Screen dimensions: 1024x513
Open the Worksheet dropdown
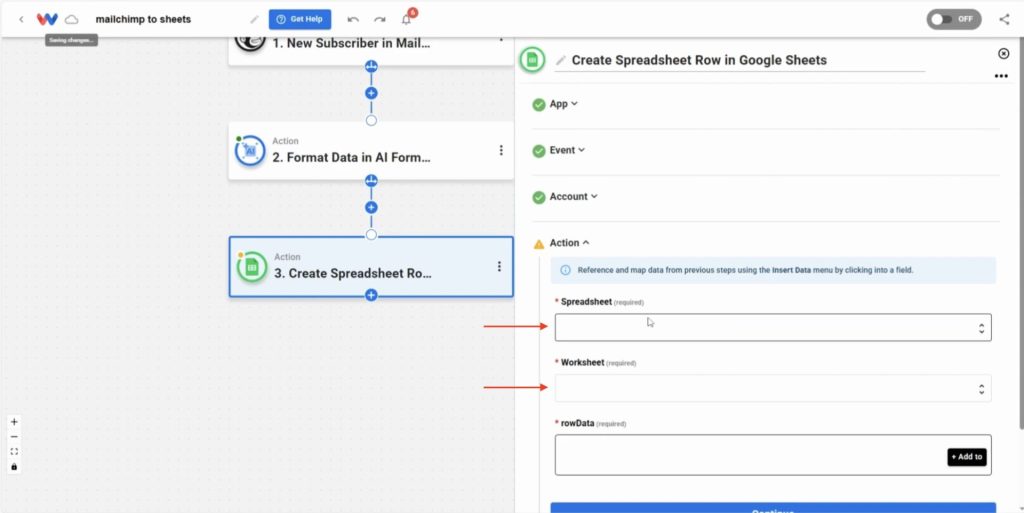pyautogui.click(x=773, y=388)
